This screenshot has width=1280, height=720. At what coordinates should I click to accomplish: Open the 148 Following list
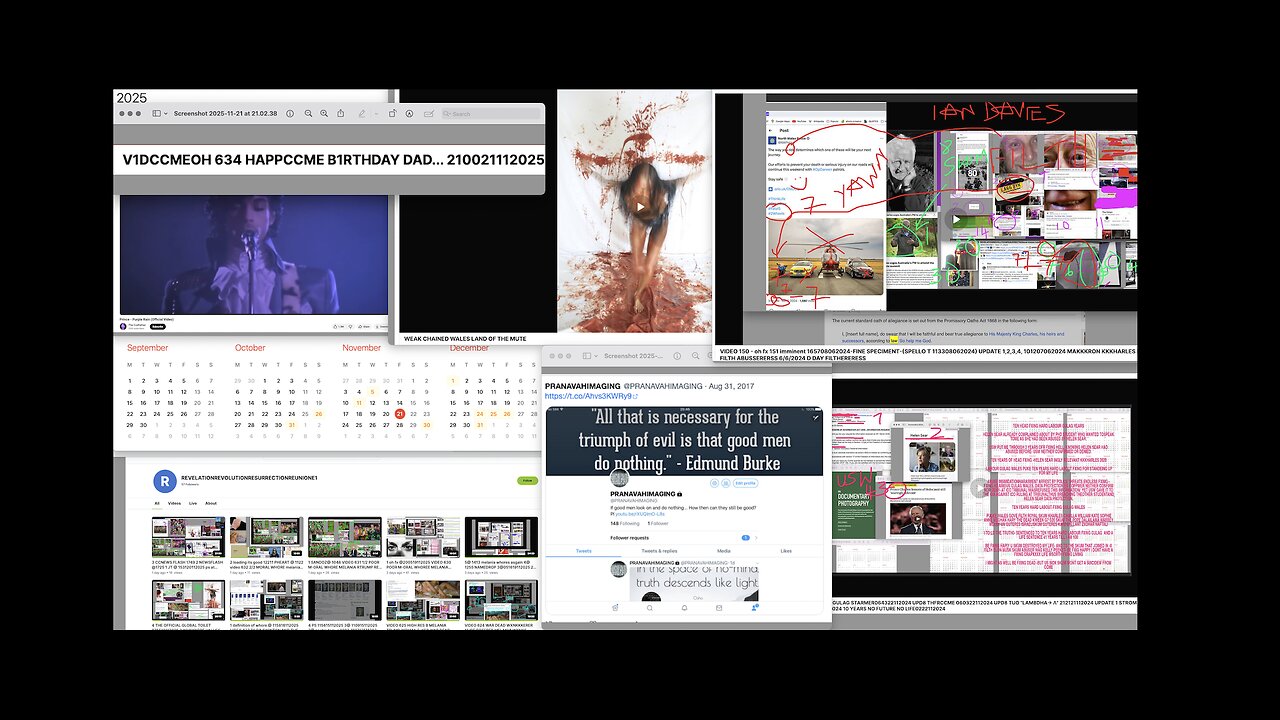(625, 523)
